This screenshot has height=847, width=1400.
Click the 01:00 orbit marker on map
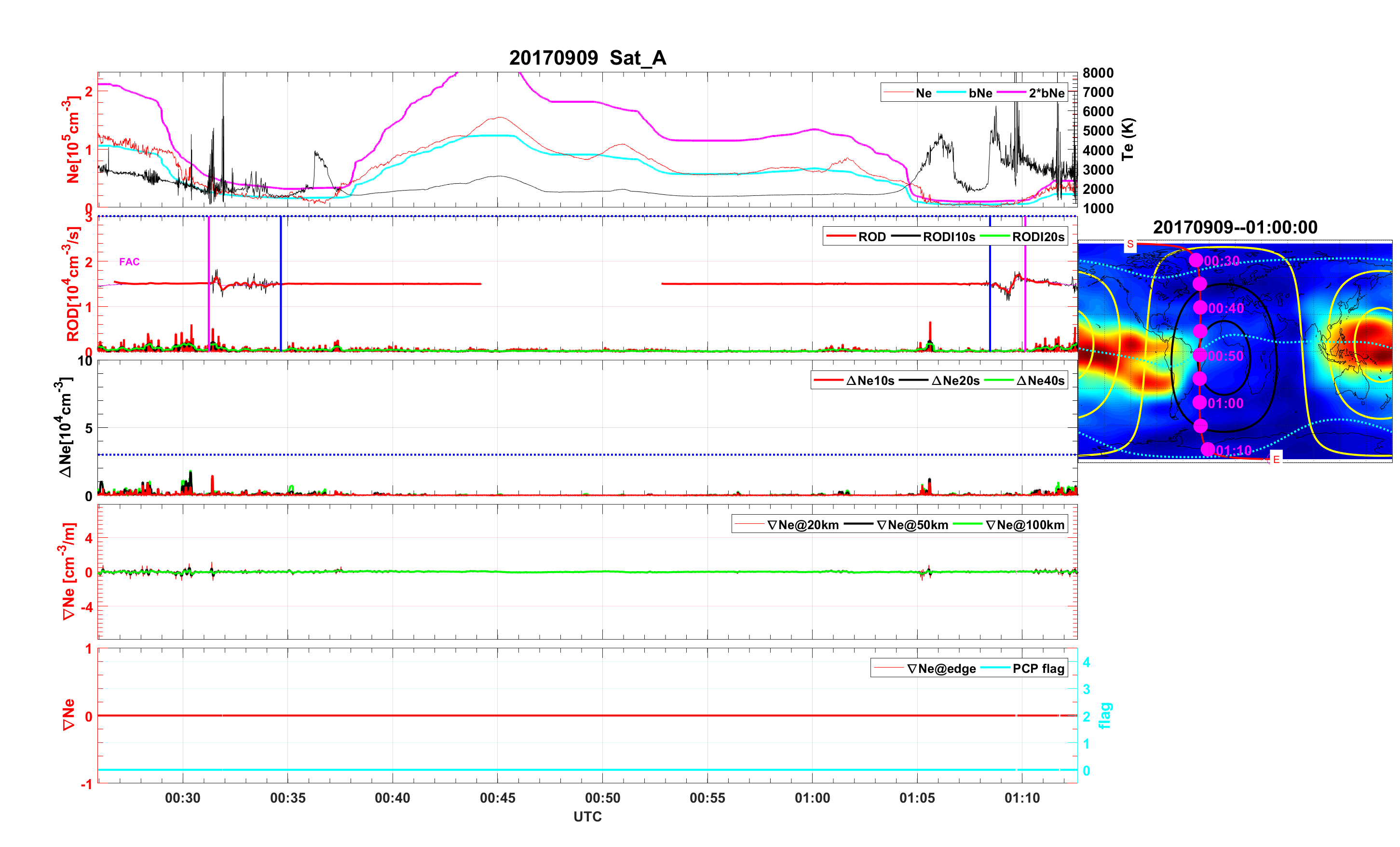tap(1199, 402)
